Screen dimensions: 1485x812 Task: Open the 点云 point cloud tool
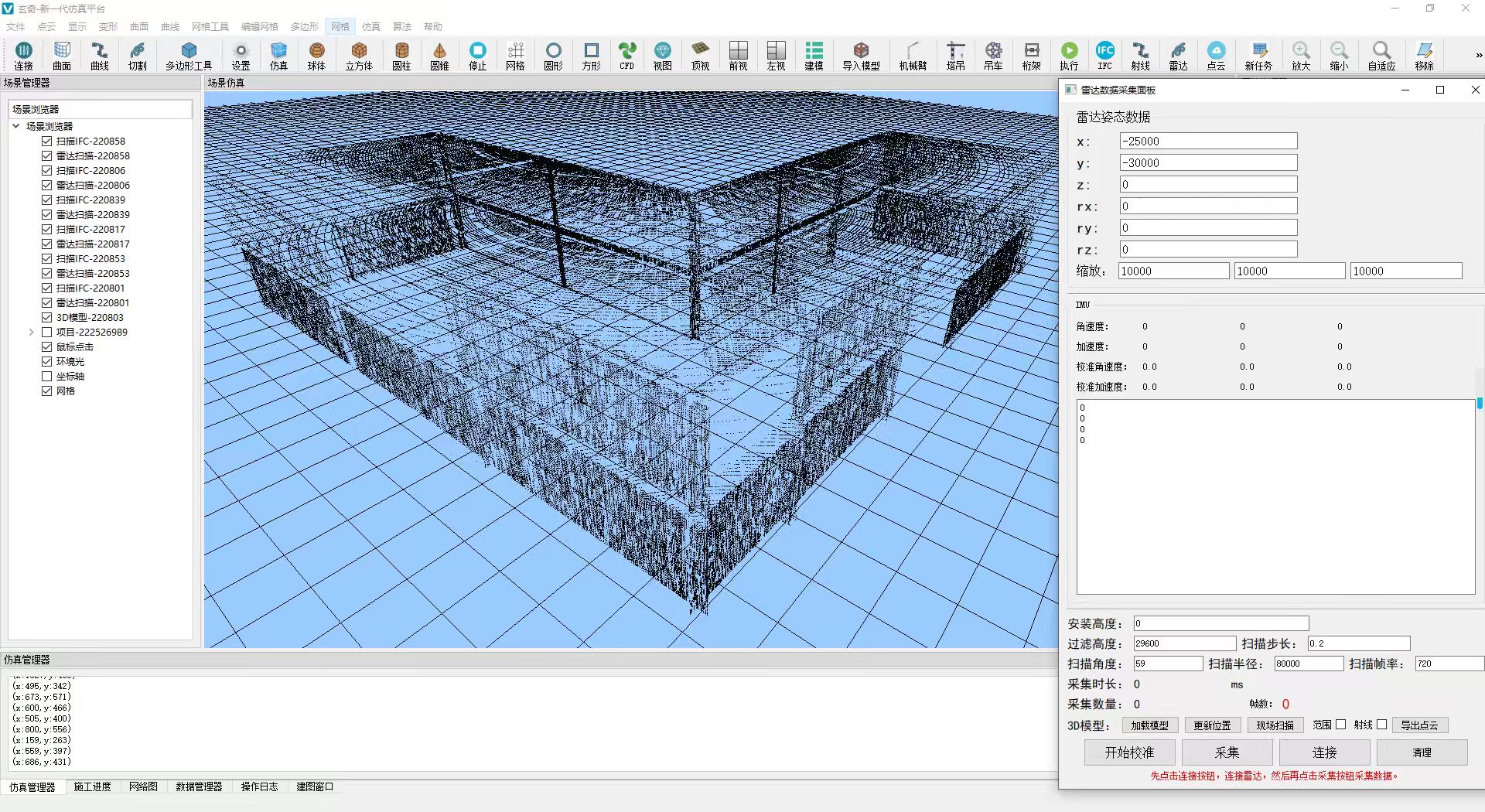click(x=1216, y=56)
